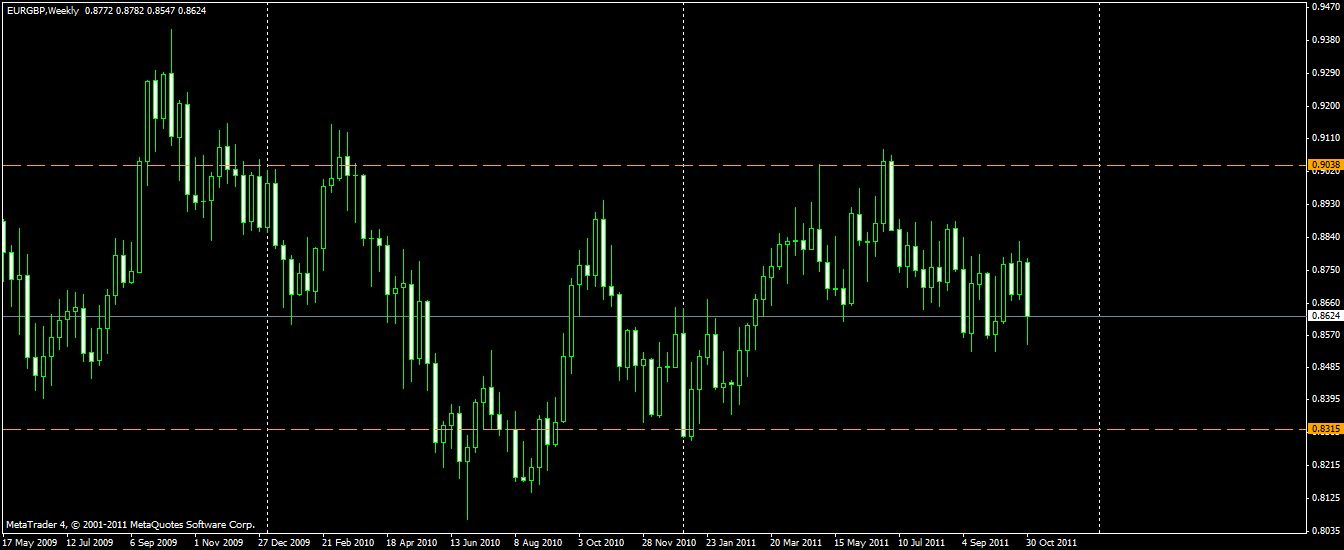Click the 3 Oct 2010 date label
The image size is (1344, 550).
click(601, 543)
